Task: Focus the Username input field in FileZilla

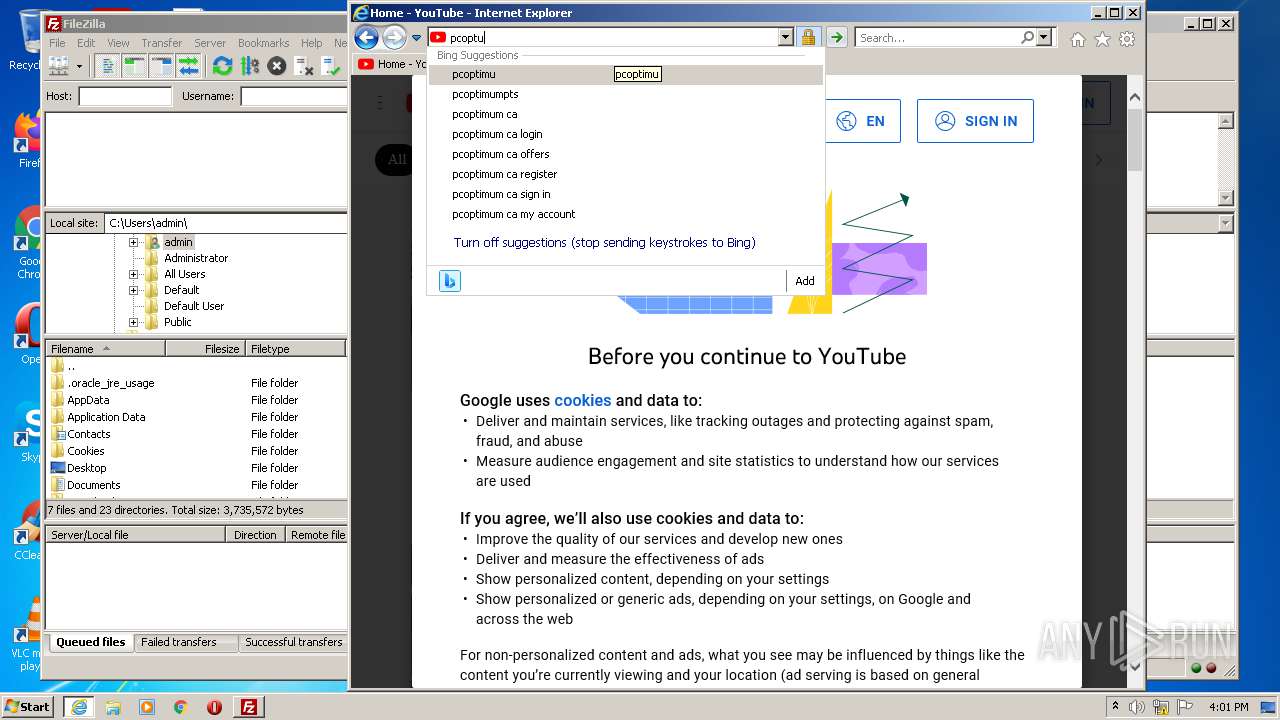Action: click(294, 96)
